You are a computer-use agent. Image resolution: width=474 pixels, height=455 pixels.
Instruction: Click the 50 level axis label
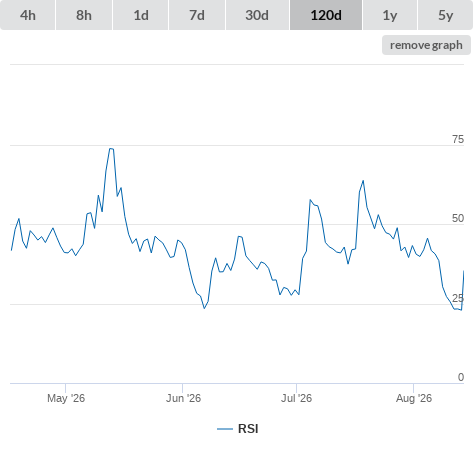tap(458, 218)
